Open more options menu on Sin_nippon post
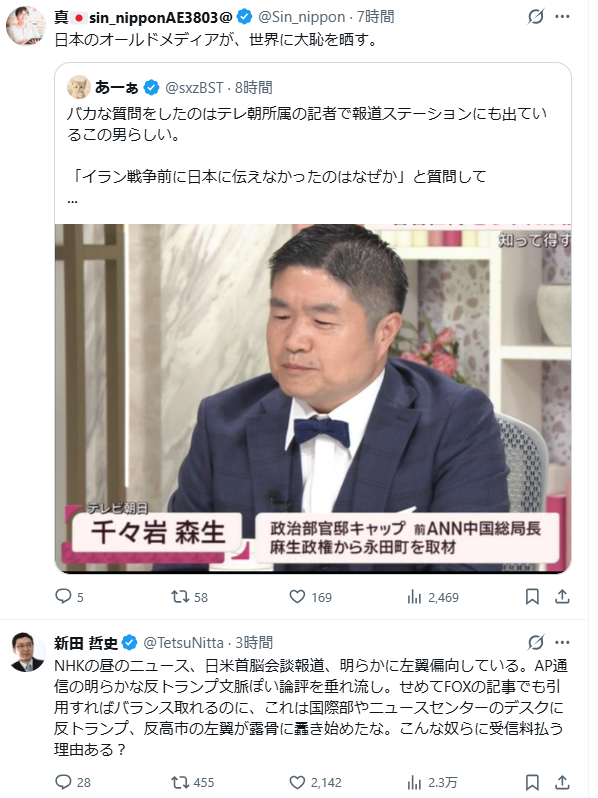The height and width of the screenshot is (798, 598). [x=562, y=17]
